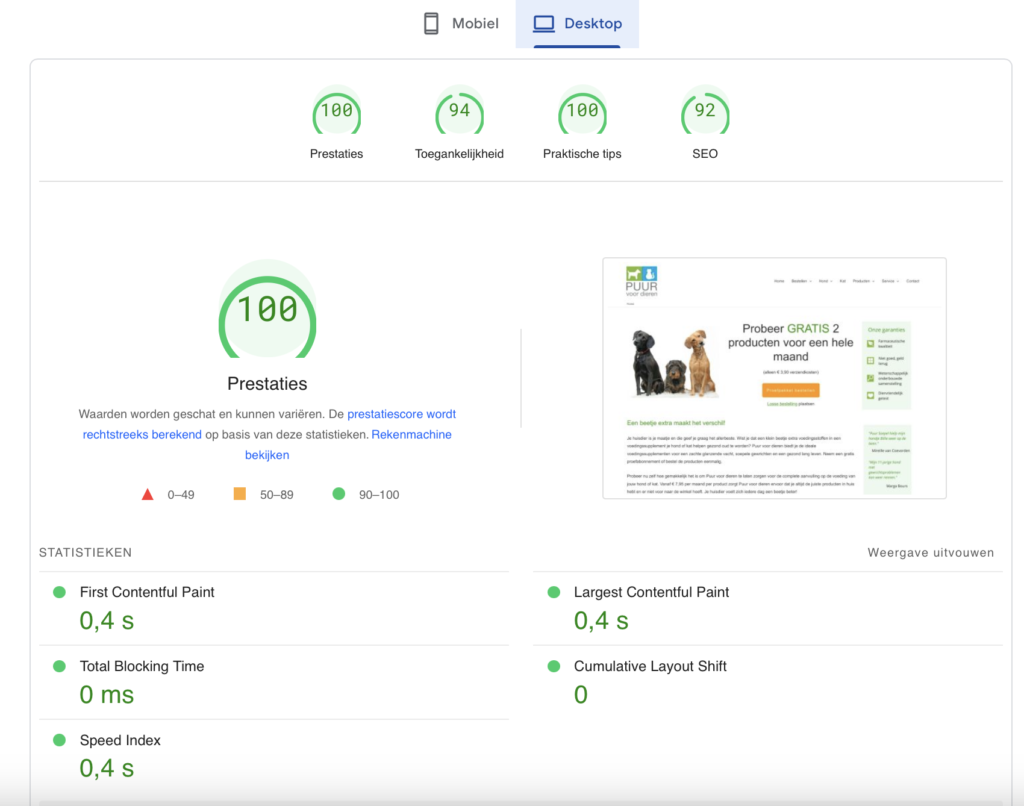Select the Desktop tab
Image resolution: width=1024 pixels, height=806 pixels.
pos(577,24)
